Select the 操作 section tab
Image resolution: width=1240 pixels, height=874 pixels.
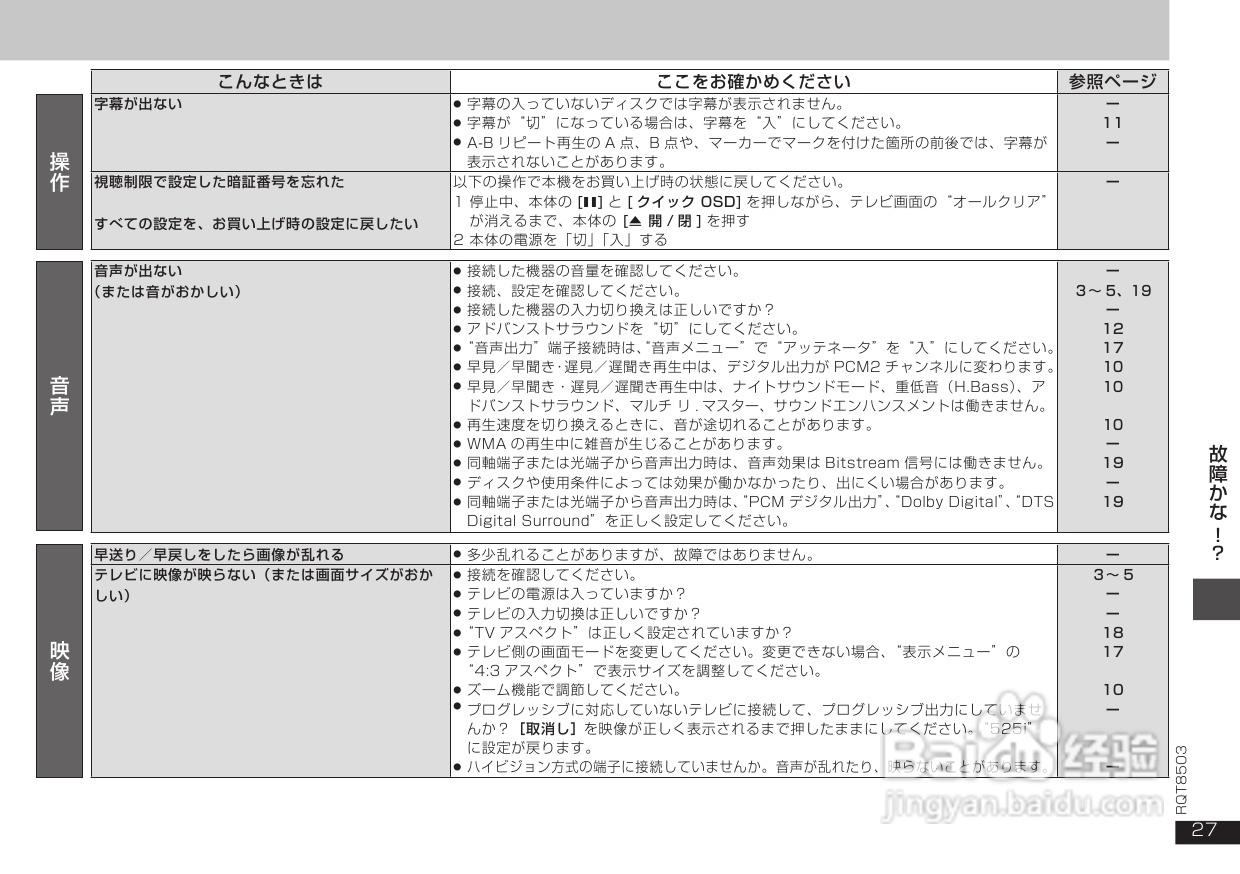[58, 171]
